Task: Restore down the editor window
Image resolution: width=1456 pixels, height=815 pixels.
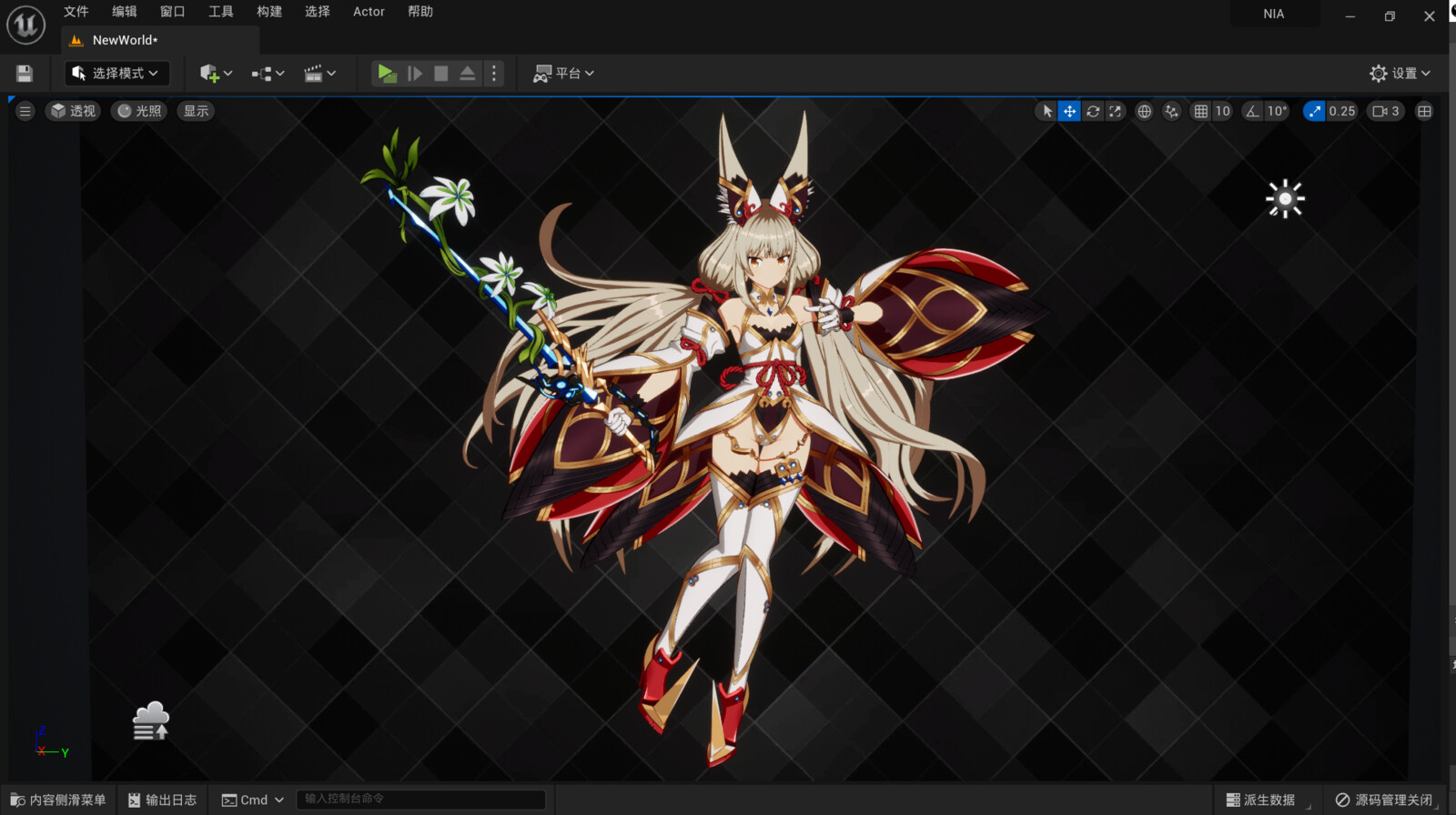Action: pos(1390,15)
